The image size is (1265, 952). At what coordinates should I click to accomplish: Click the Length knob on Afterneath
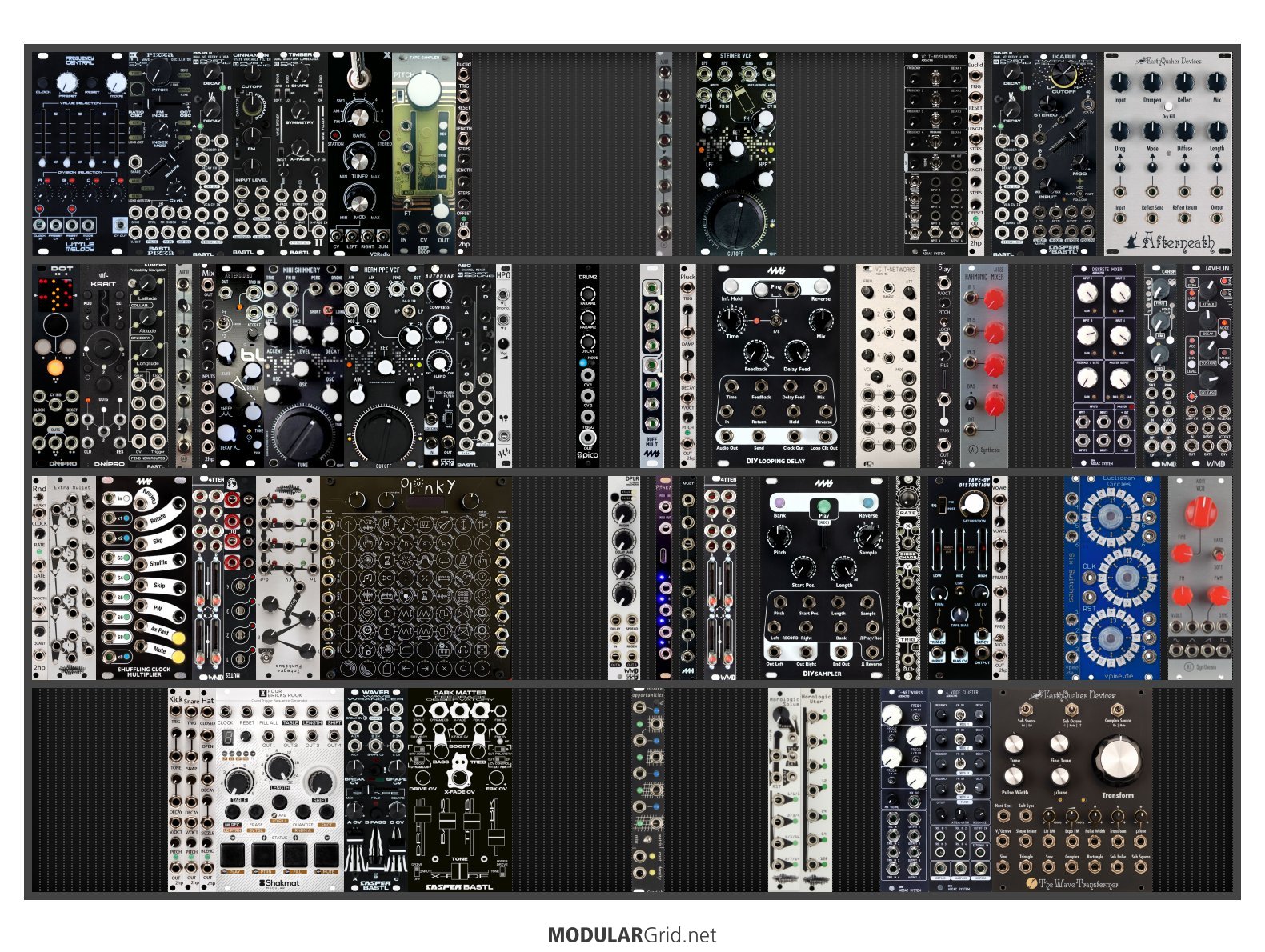pos(1216,130)
